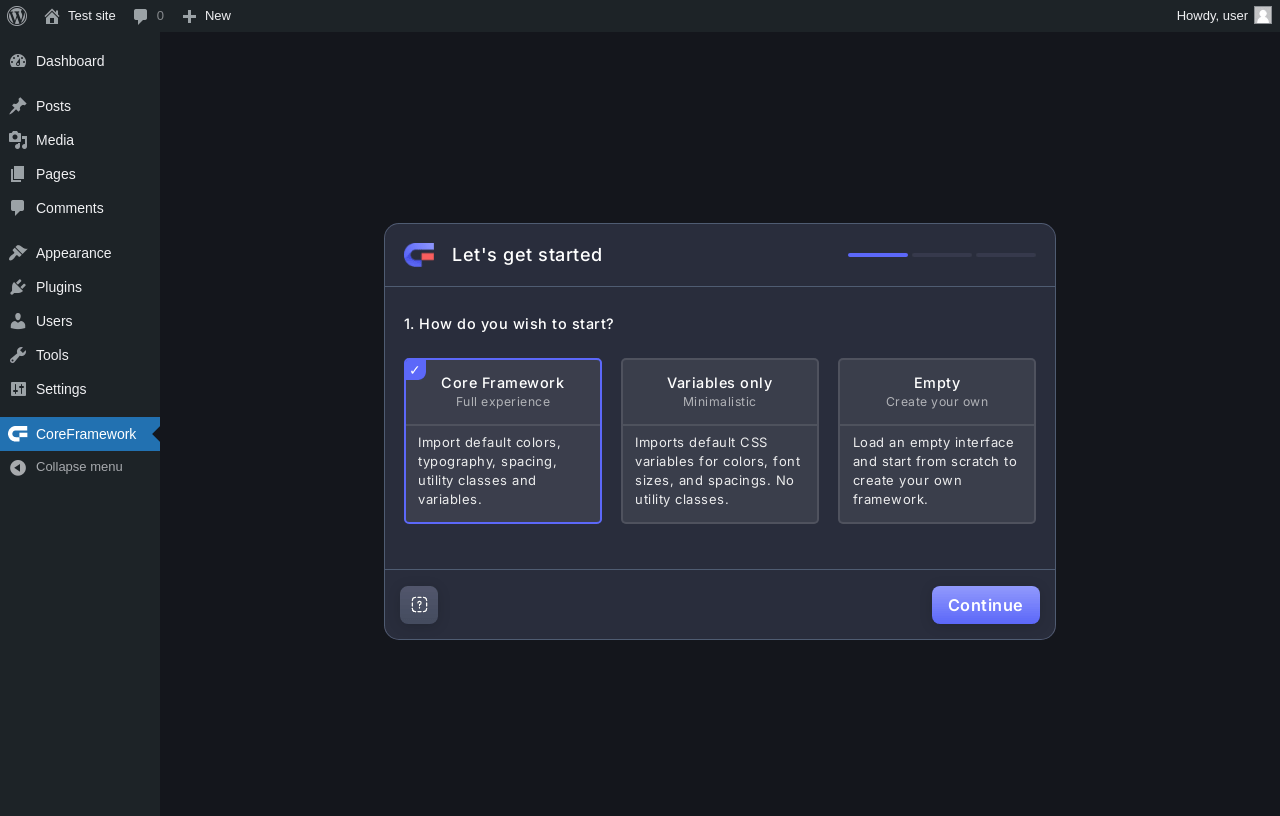Select the Core Framework full experience option

503,440
